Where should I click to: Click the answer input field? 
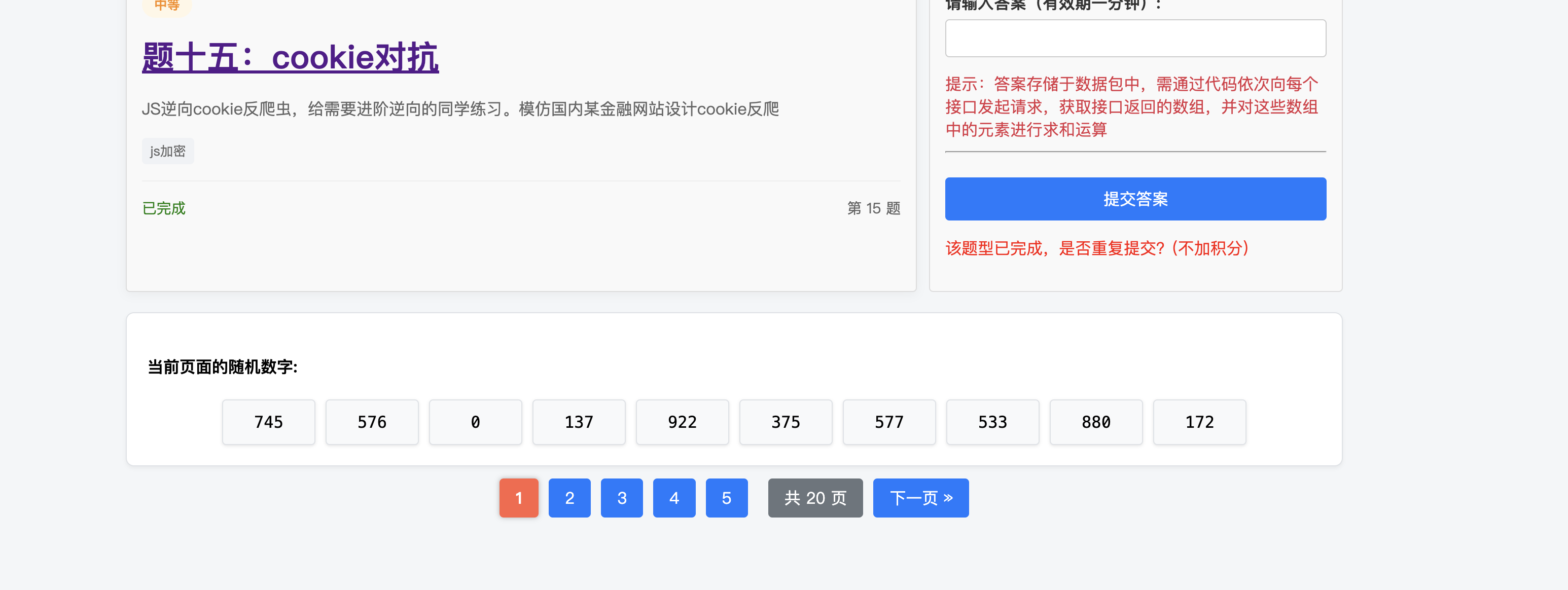tap(1134, 39)
